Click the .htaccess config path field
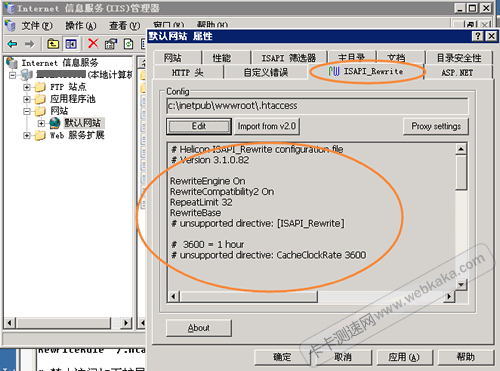The width and height of the screenshot is (500, 371). pos(317,106)
